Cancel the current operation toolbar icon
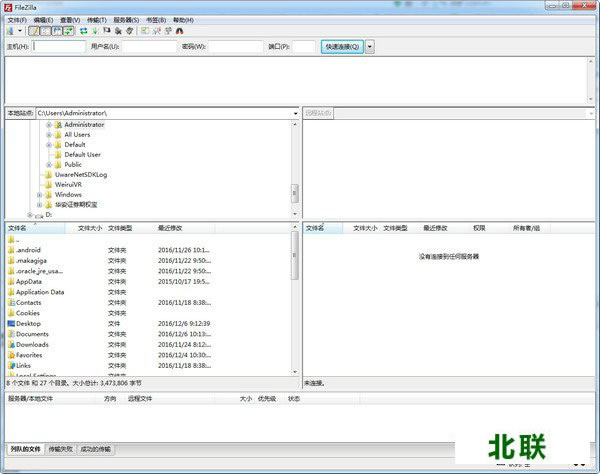 pyautogui.click(x=107, y=31)
